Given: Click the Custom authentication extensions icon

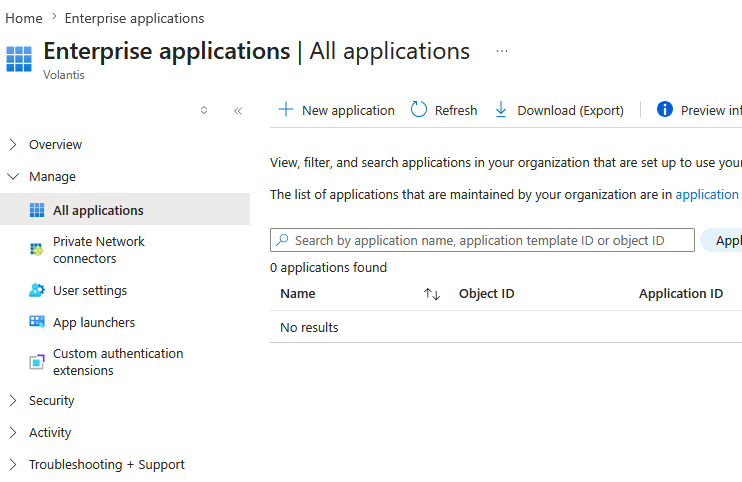Looking at the screenshot, I should [x=37, y=362].
